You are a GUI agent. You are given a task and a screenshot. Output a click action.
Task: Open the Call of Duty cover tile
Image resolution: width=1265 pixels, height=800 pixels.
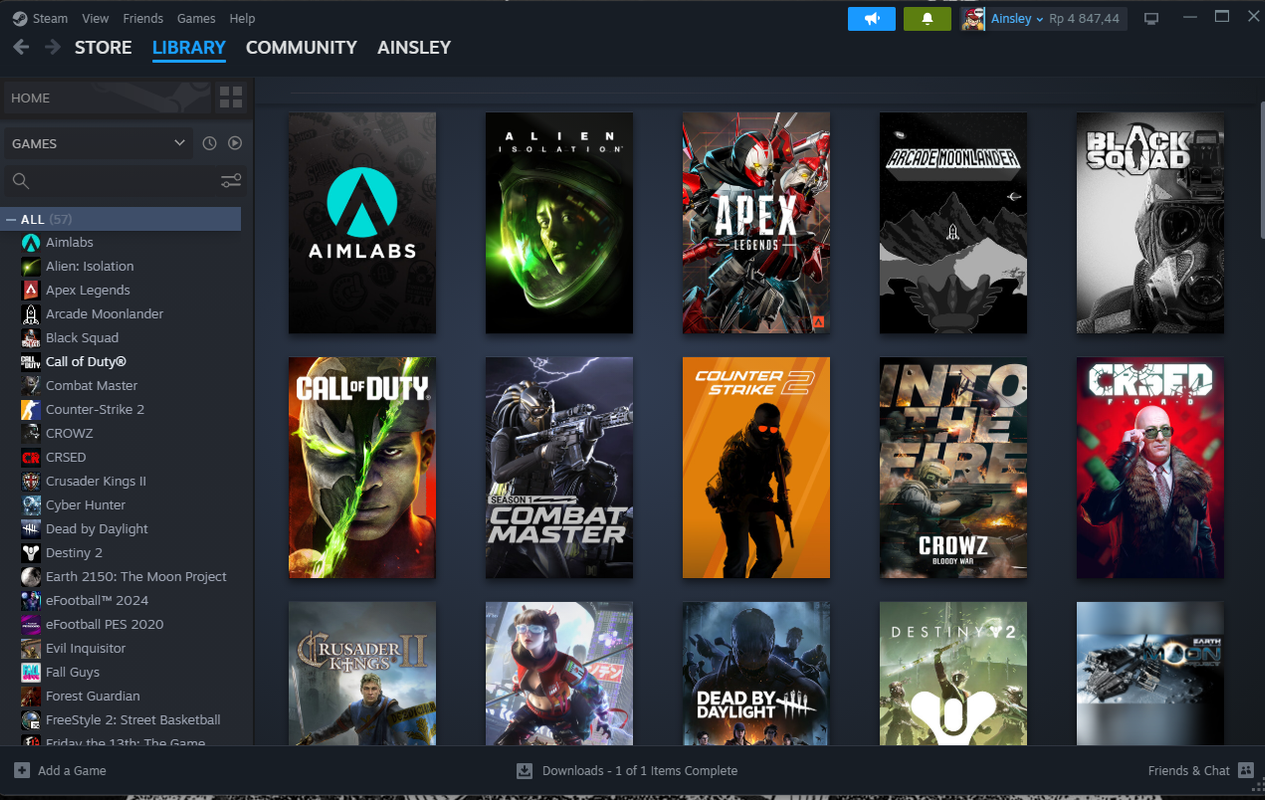[x=362, y=468]
